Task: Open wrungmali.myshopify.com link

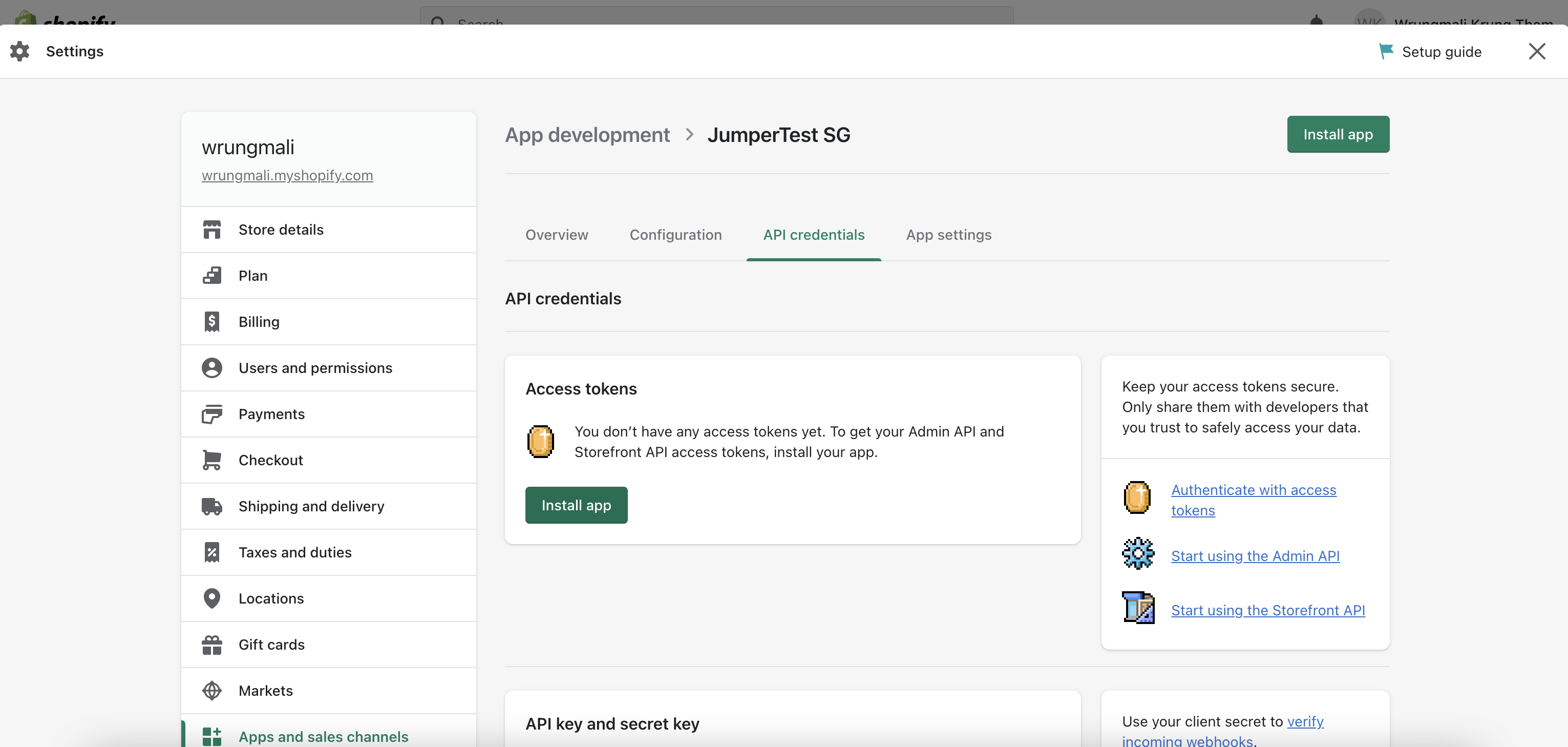Action: pyautogui.click(x=287, y=175)
